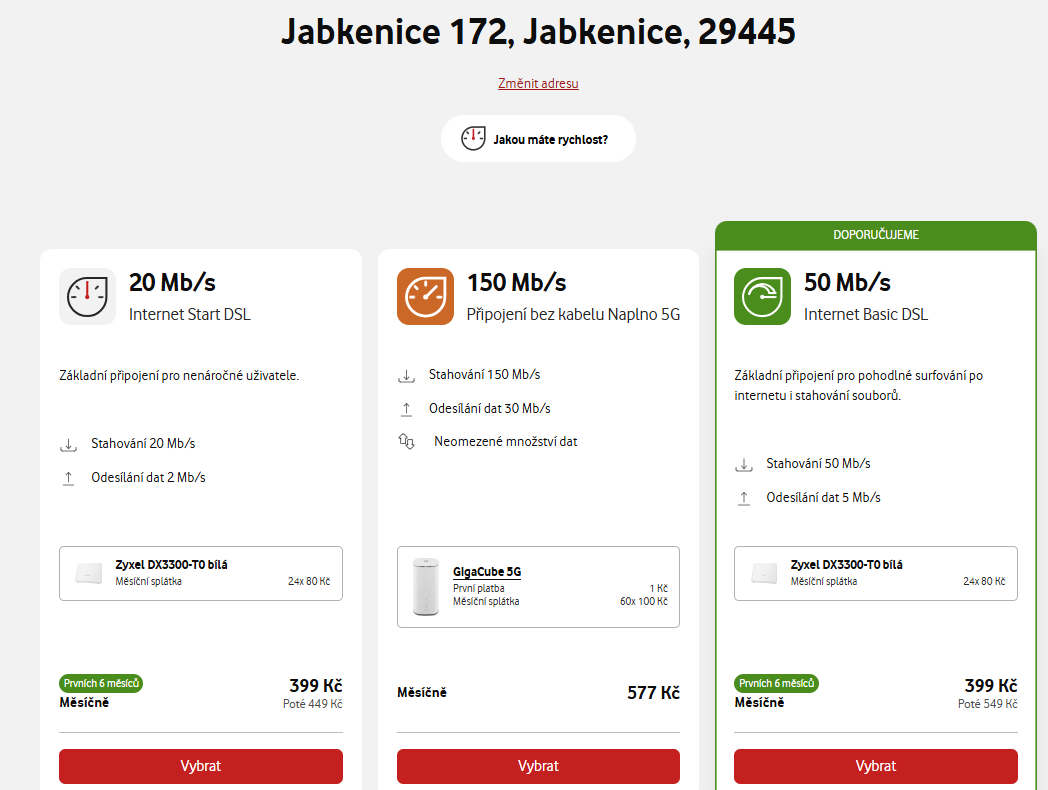
Task: Click Zyxel router thumbnail in Internet Basic DSL card
Action: click(x=763, y=573)
